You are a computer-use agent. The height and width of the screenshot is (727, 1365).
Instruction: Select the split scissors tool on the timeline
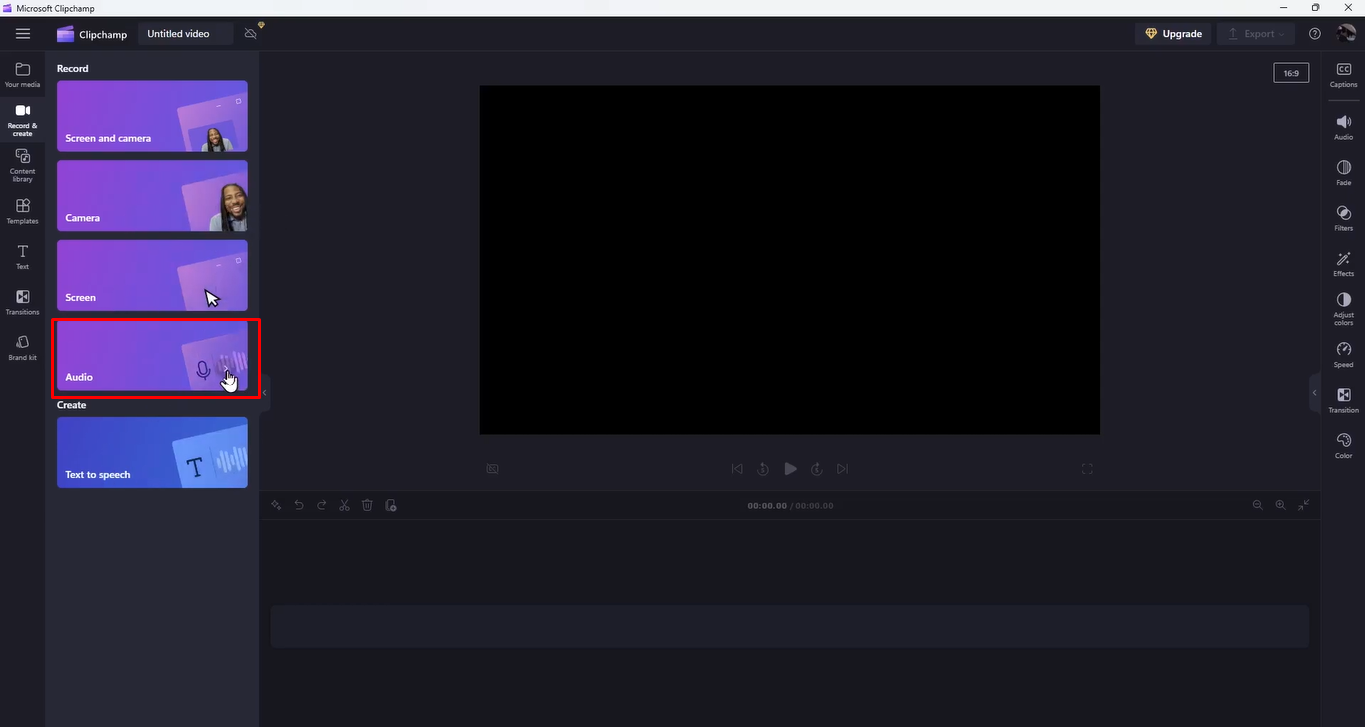pyautogui.click(x=344, y=505)
